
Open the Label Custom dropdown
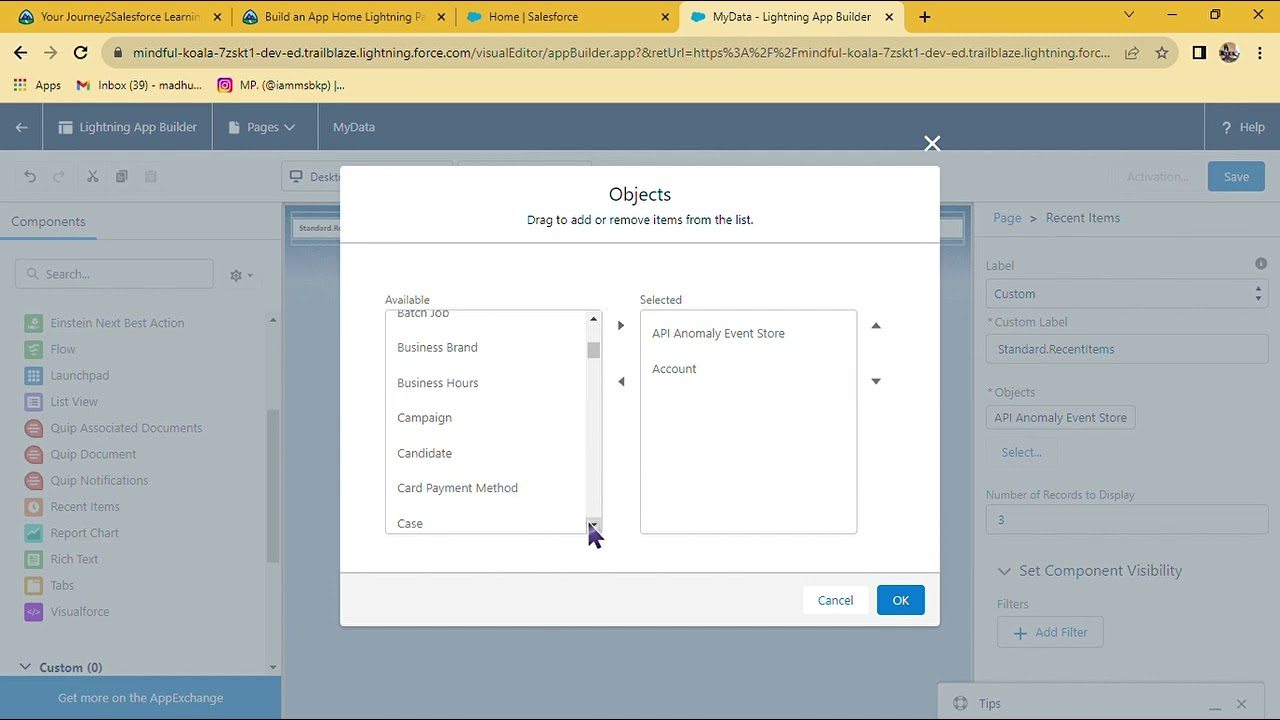(1127, 294)
